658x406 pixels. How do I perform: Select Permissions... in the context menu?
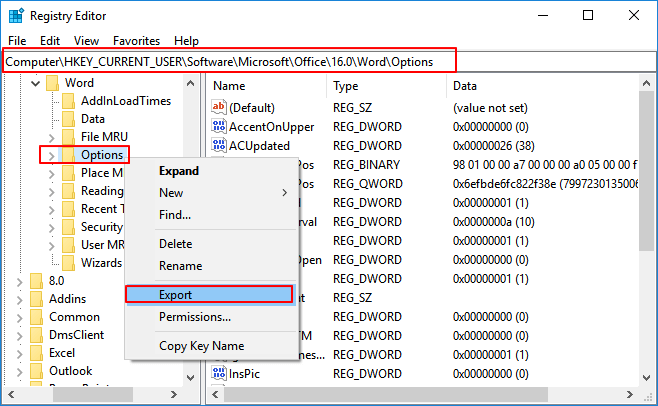tap(195, 317)
